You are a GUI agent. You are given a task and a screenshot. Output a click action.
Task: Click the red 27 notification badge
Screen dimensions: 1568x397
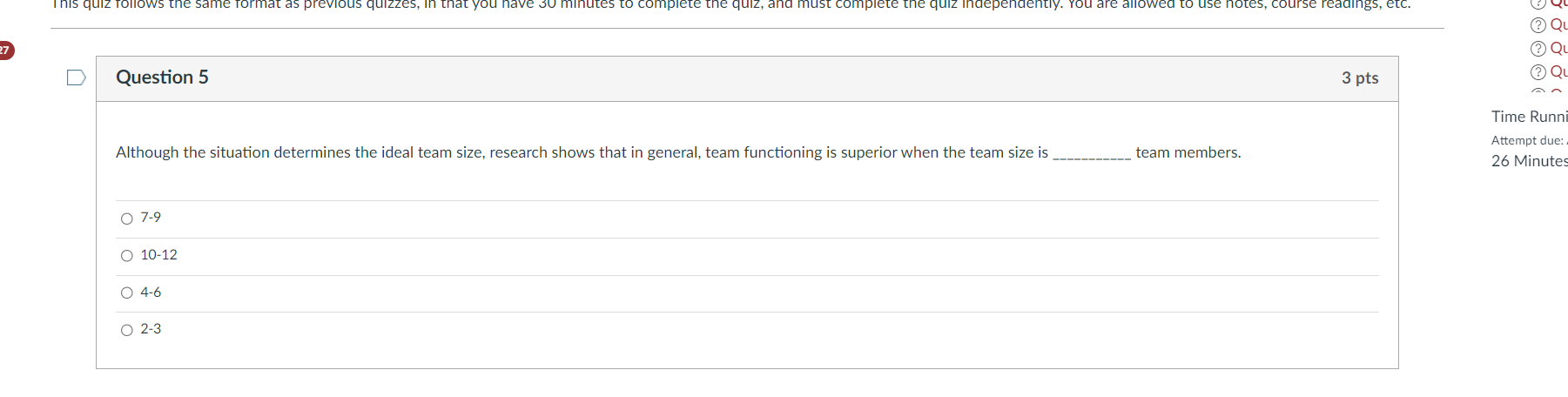tap(5, 50)
